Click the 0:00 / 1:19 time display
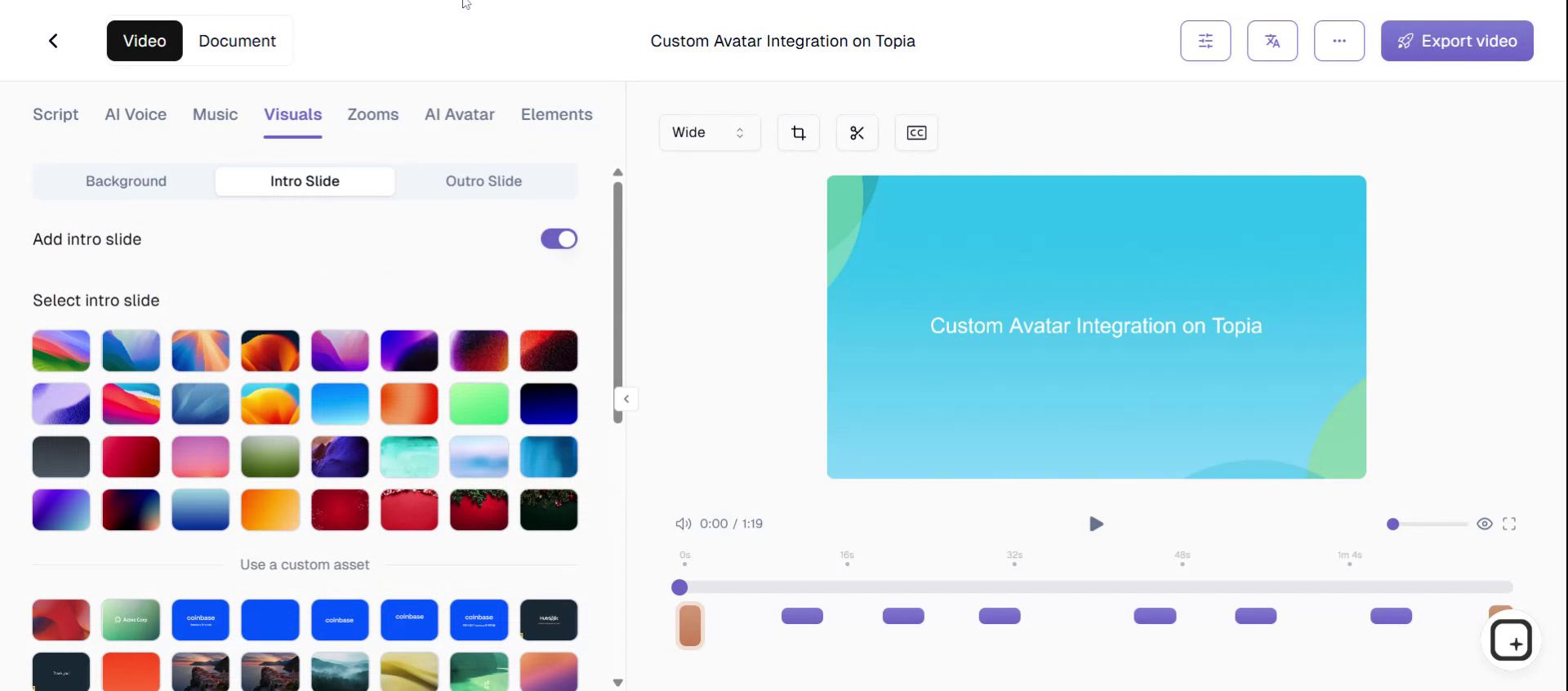 pos(731,524)
